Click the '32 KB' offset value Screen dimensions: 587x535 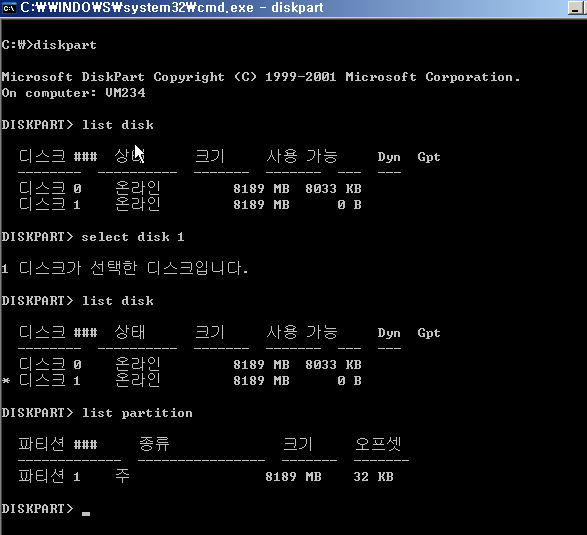pyautogui.click(x=373, y=477)
